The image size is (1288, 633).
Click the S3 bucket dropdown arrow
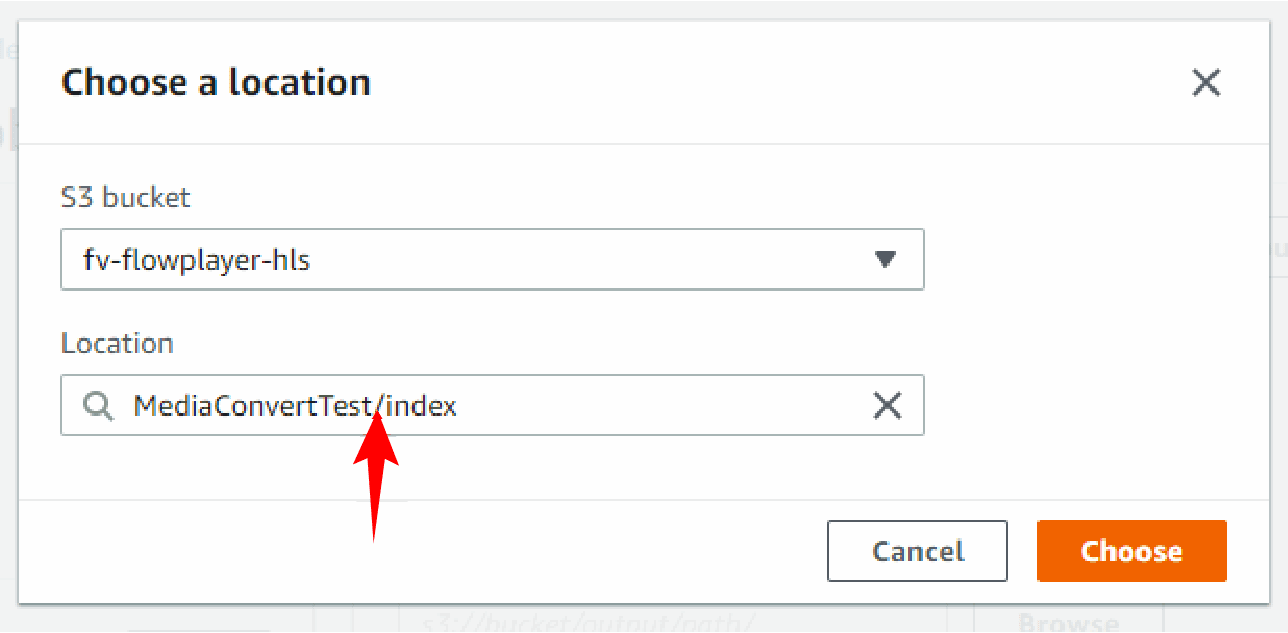884,260
